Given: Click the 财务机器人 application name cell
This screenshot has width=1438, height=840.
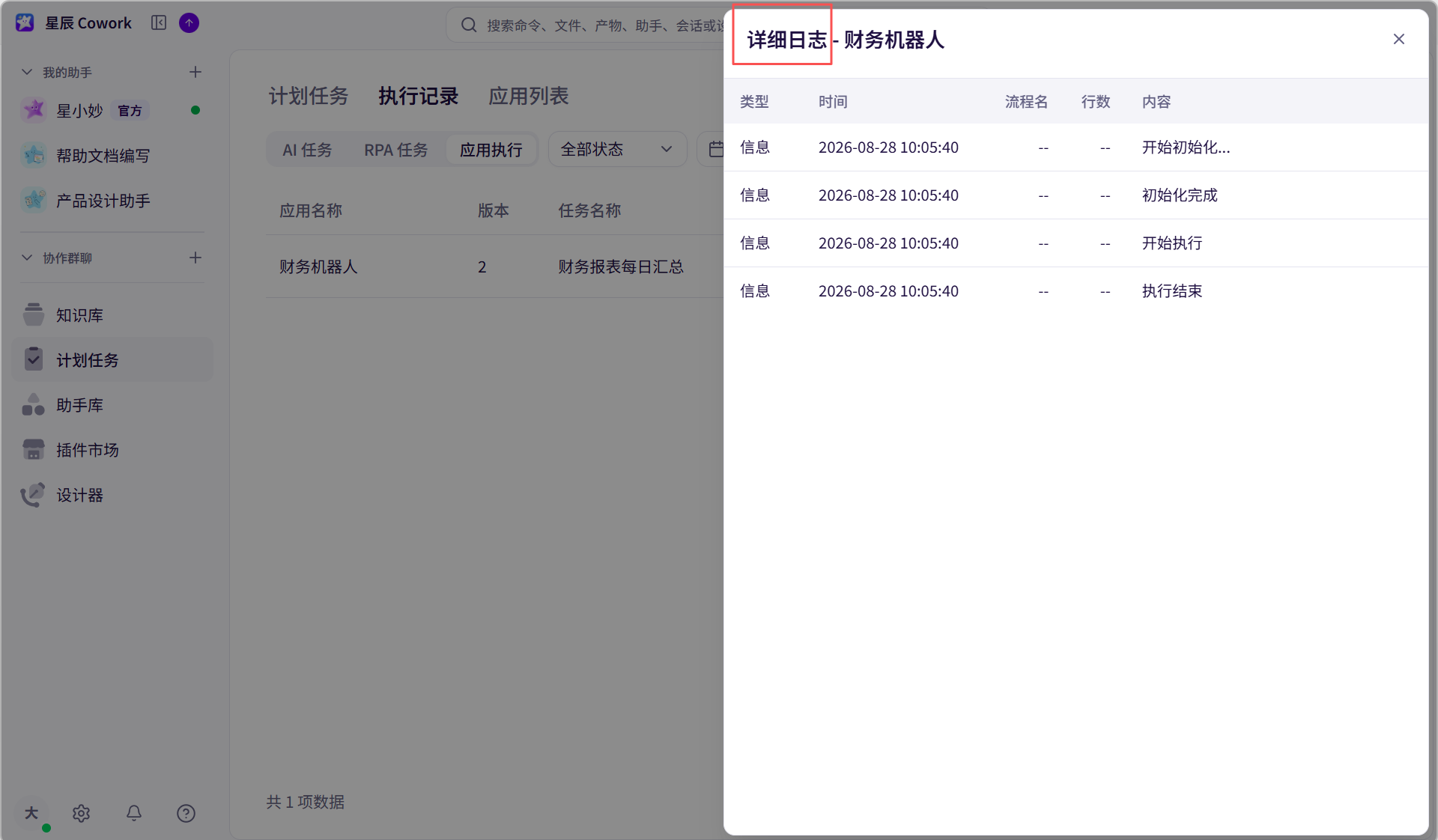Looking at the screenshot, I should point(318,267).
